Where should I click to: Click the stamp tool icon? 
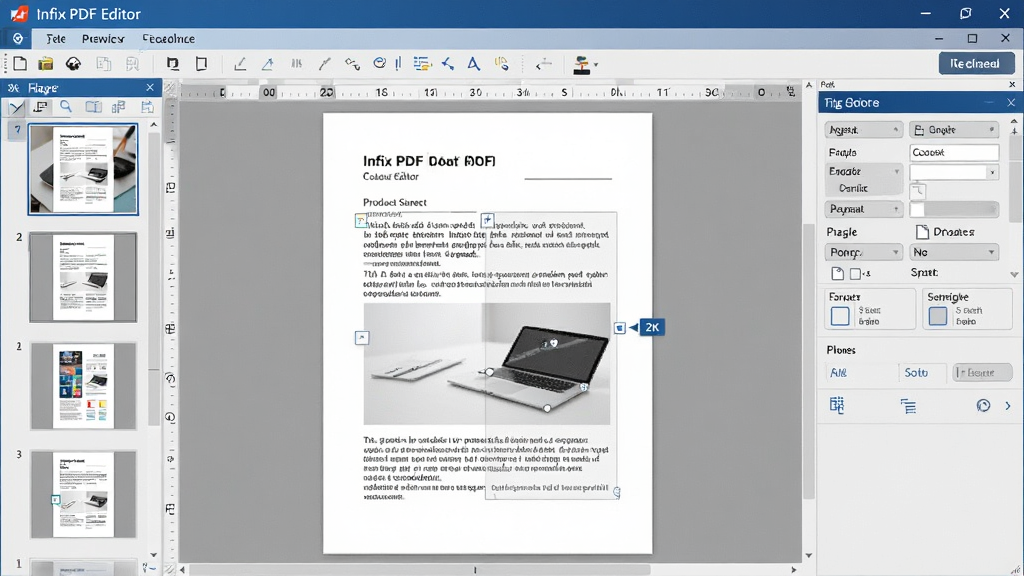581,64
